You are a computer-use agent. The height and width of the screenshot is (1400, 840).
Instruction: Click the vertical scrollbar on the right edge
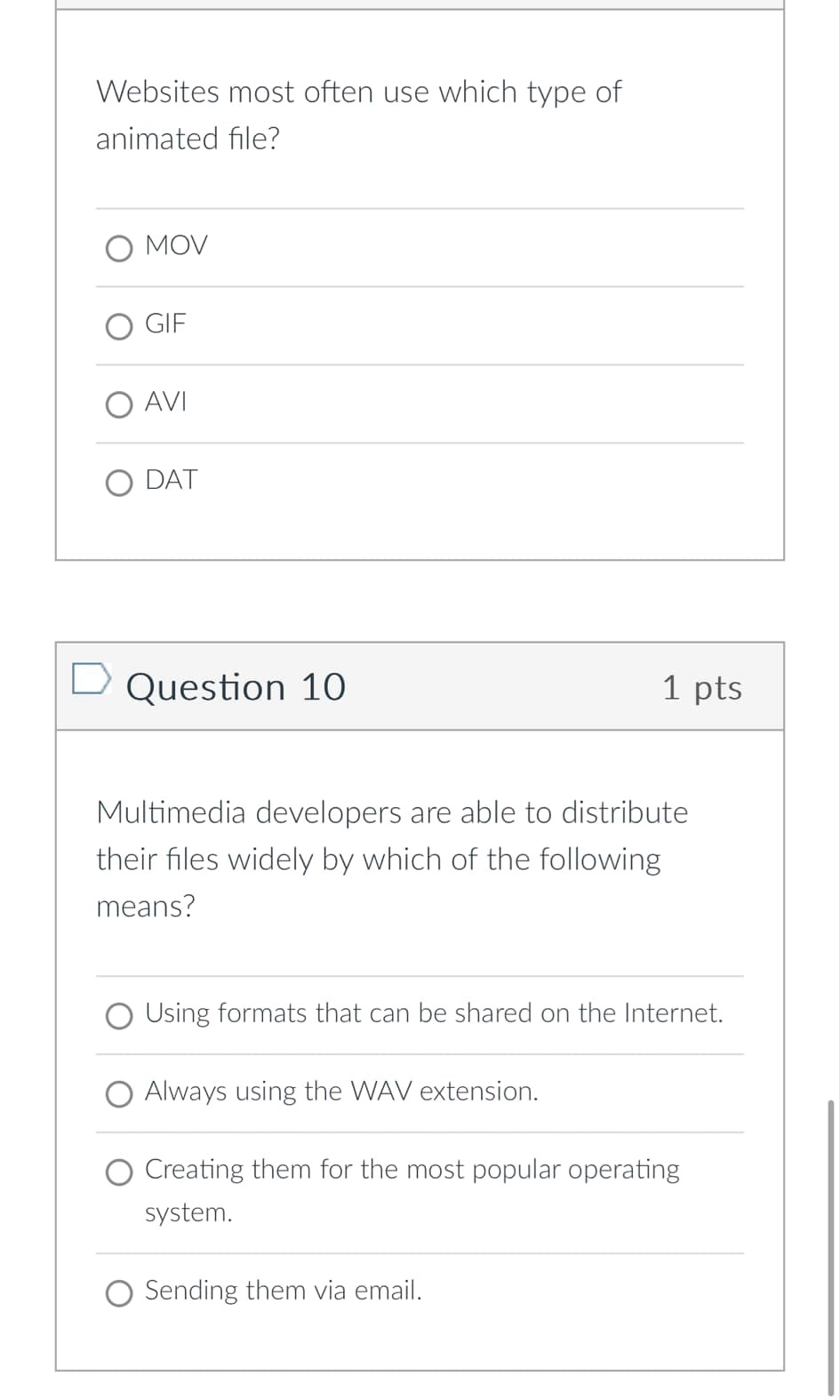click(831, 1244)
